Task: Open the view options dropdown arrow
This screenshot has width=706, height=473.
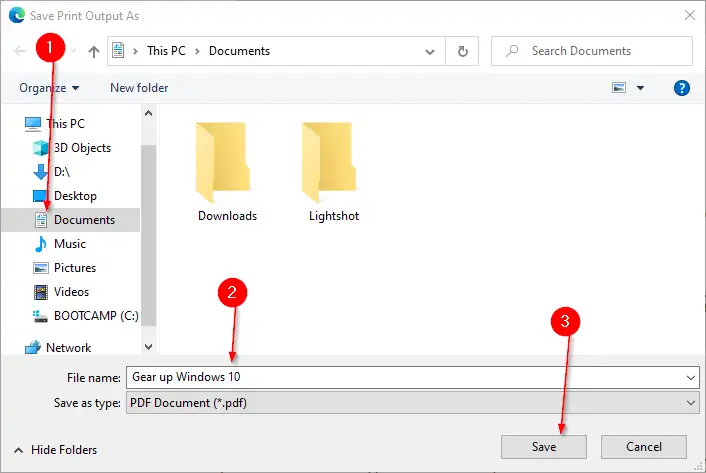Action: pos(640,88)
